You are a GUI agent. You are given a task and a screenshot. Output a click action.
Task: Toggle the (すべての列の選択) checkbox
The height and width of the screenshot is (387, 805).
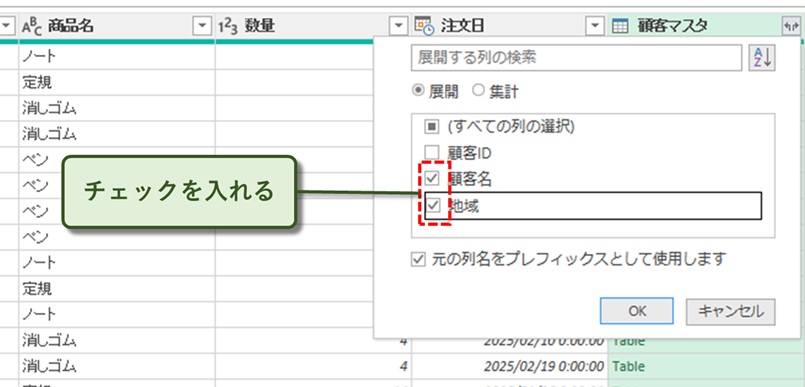pyautogui.click(x=432, y=126)
